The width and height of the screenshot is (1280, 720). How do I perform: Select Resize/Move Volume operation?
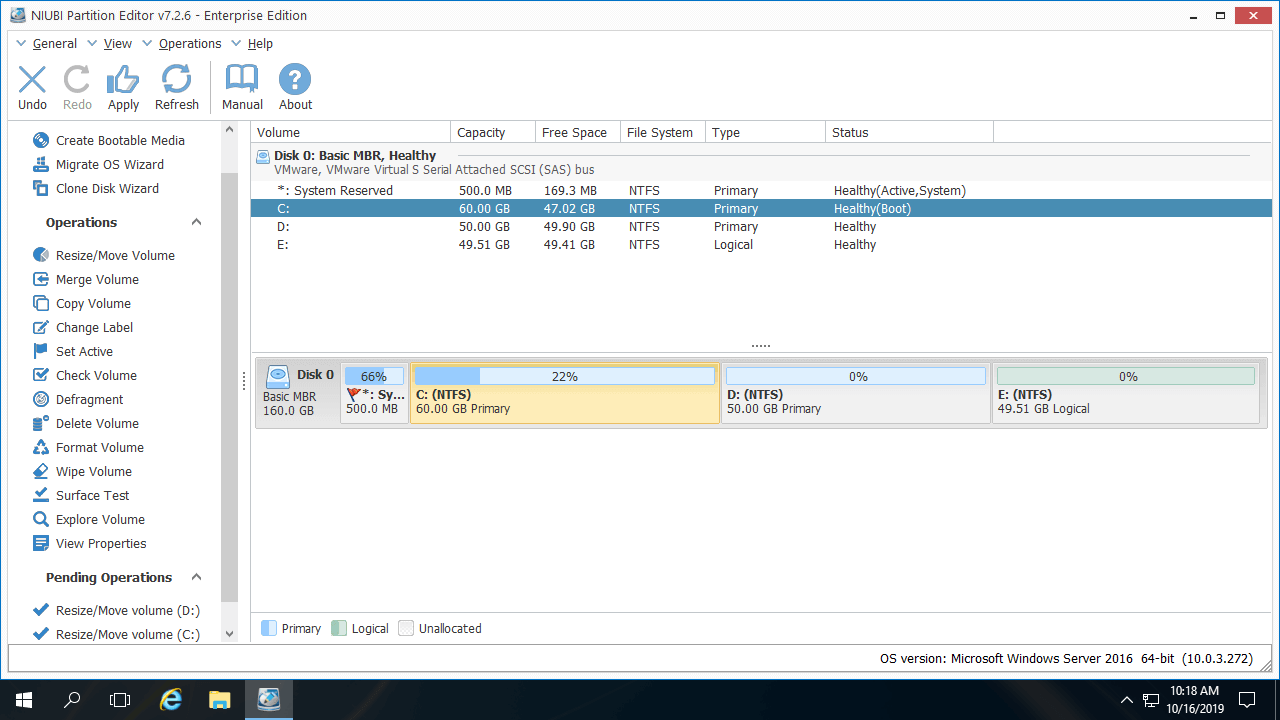tap(115, 256)
